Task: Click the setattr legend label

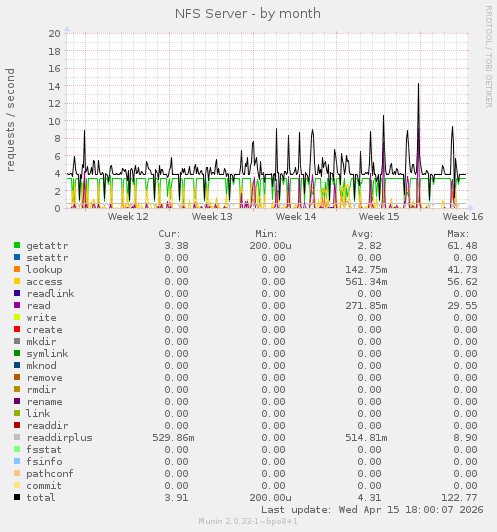Action: (47, 258)
